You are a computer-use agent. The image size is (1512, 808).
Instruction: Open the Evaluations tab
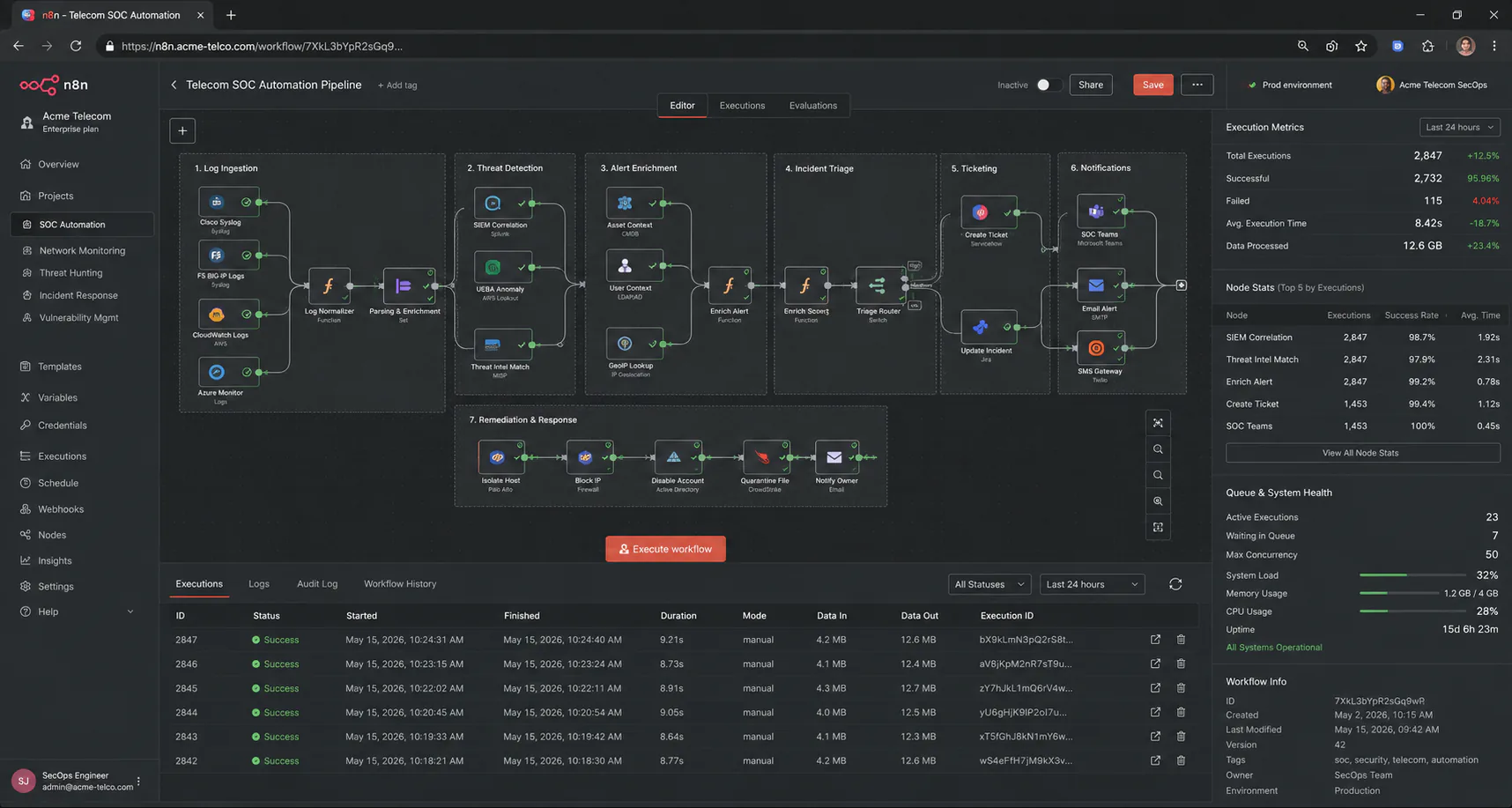tap(813, 106)
